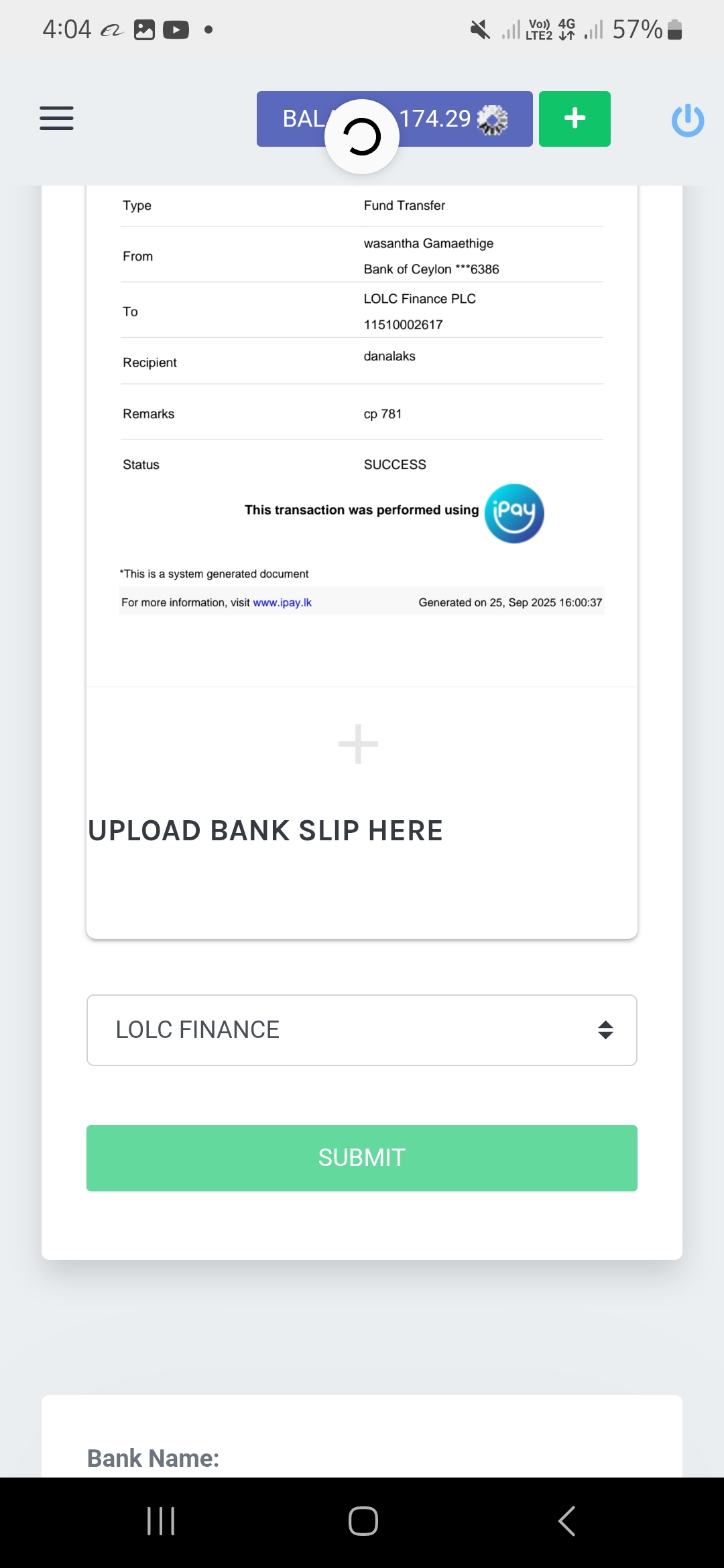Click the iPay logo on the receipt
This screenshot has width=724, height=1568.
[514, 513]
